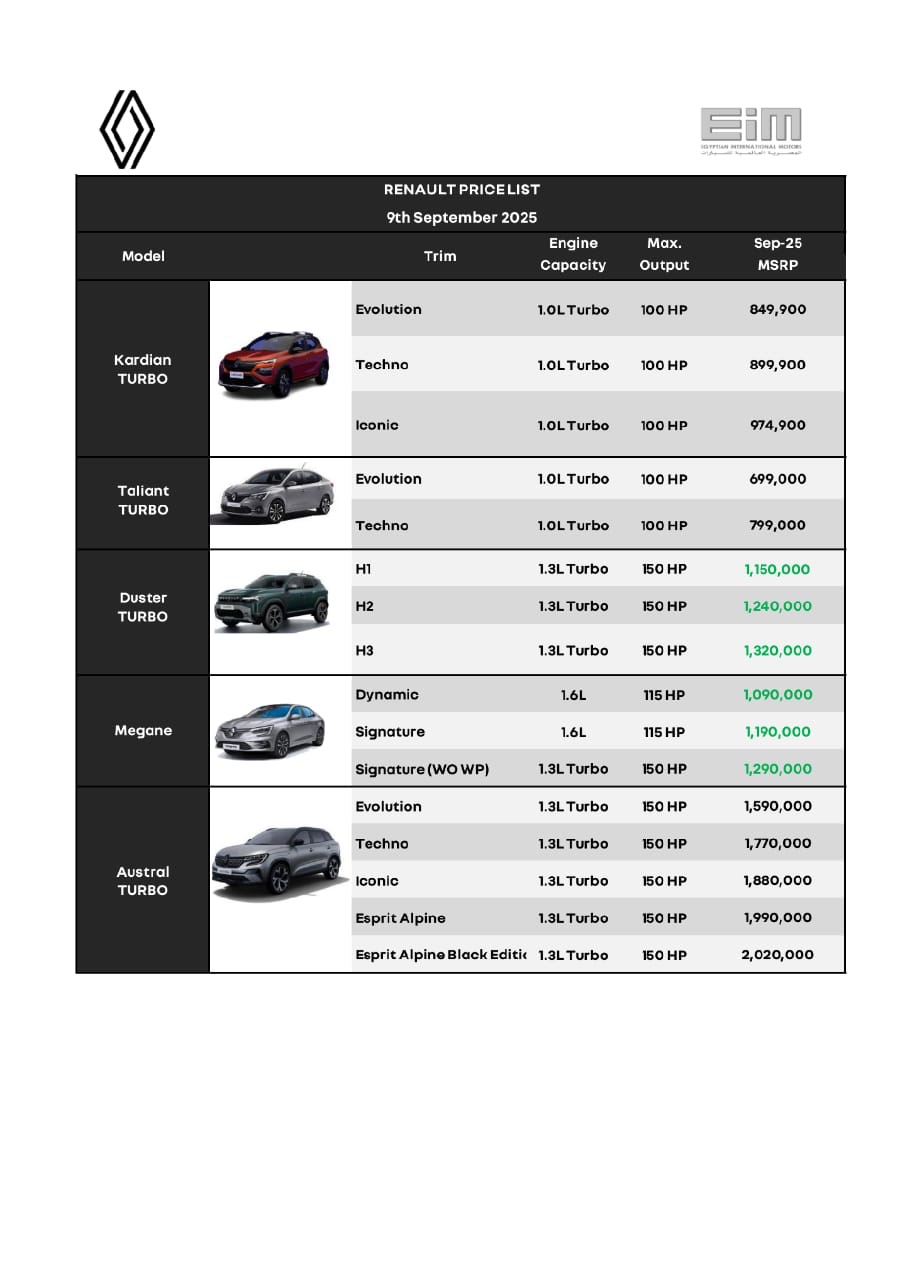Select the "Kardian TURBO" model name
The image size is (905, 1280).
pyautogui.click(x=143, y=369)
